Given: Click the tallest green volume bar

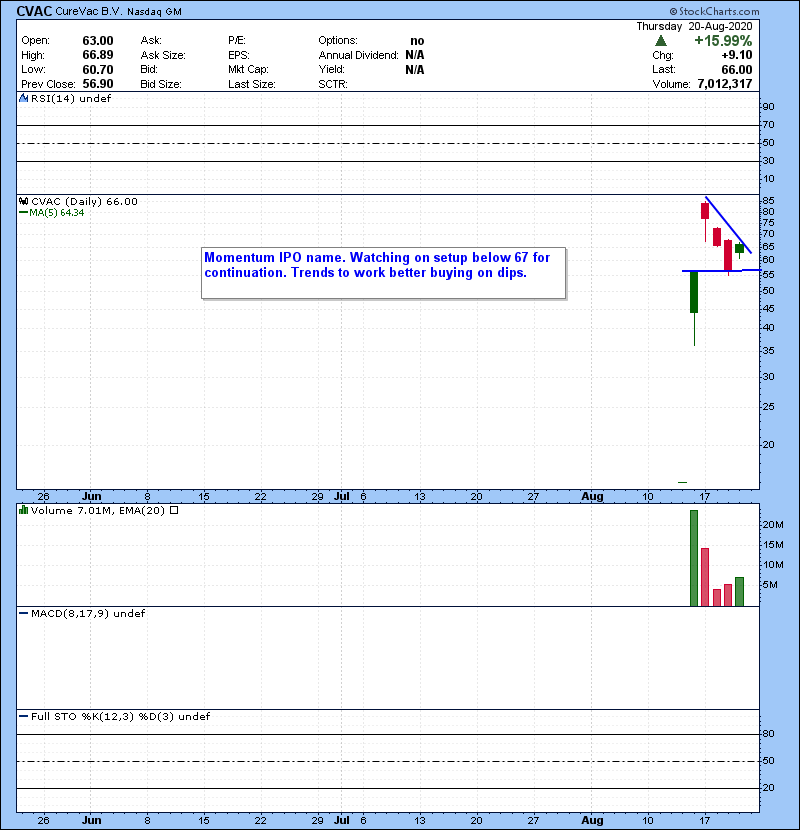Looking at the screenshot, I should coord(694,558).
